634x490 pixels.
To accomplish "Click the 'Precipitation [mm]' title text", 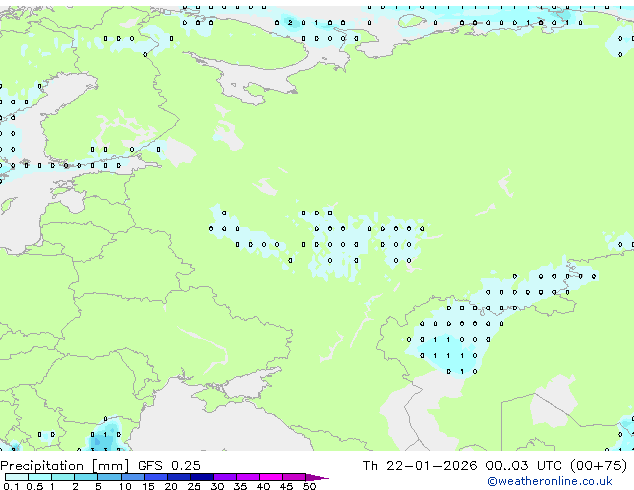I will 65,466.
